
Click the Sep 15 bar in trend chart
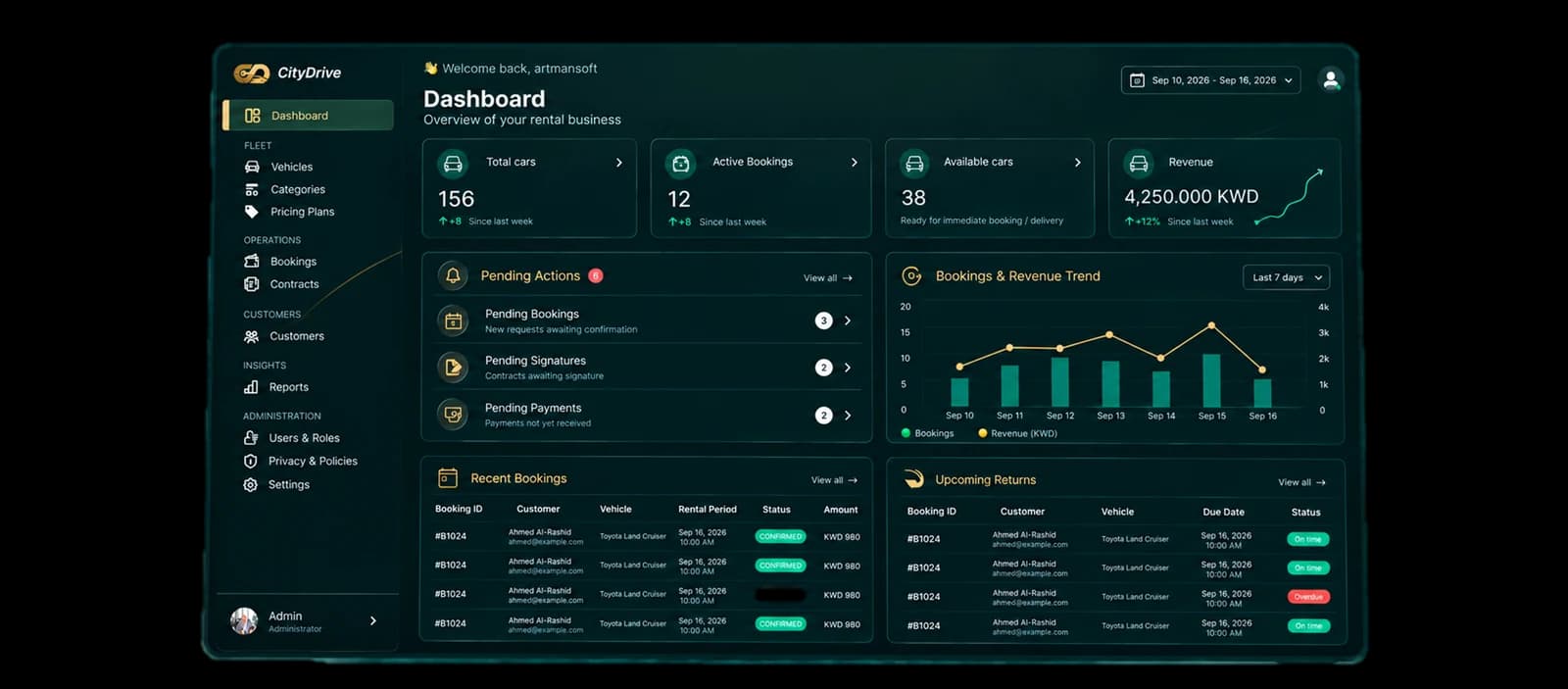tap(1211, 380)
